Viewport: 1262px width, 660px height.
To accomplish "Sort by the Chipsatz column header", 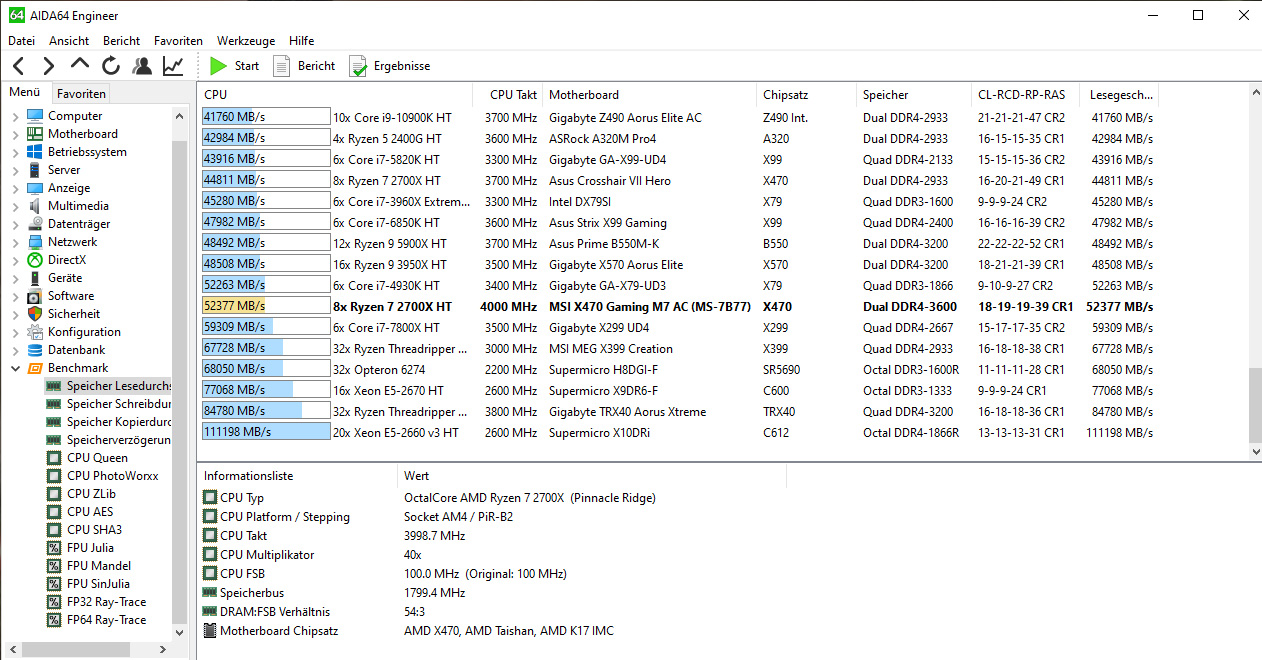I will 807,95.
